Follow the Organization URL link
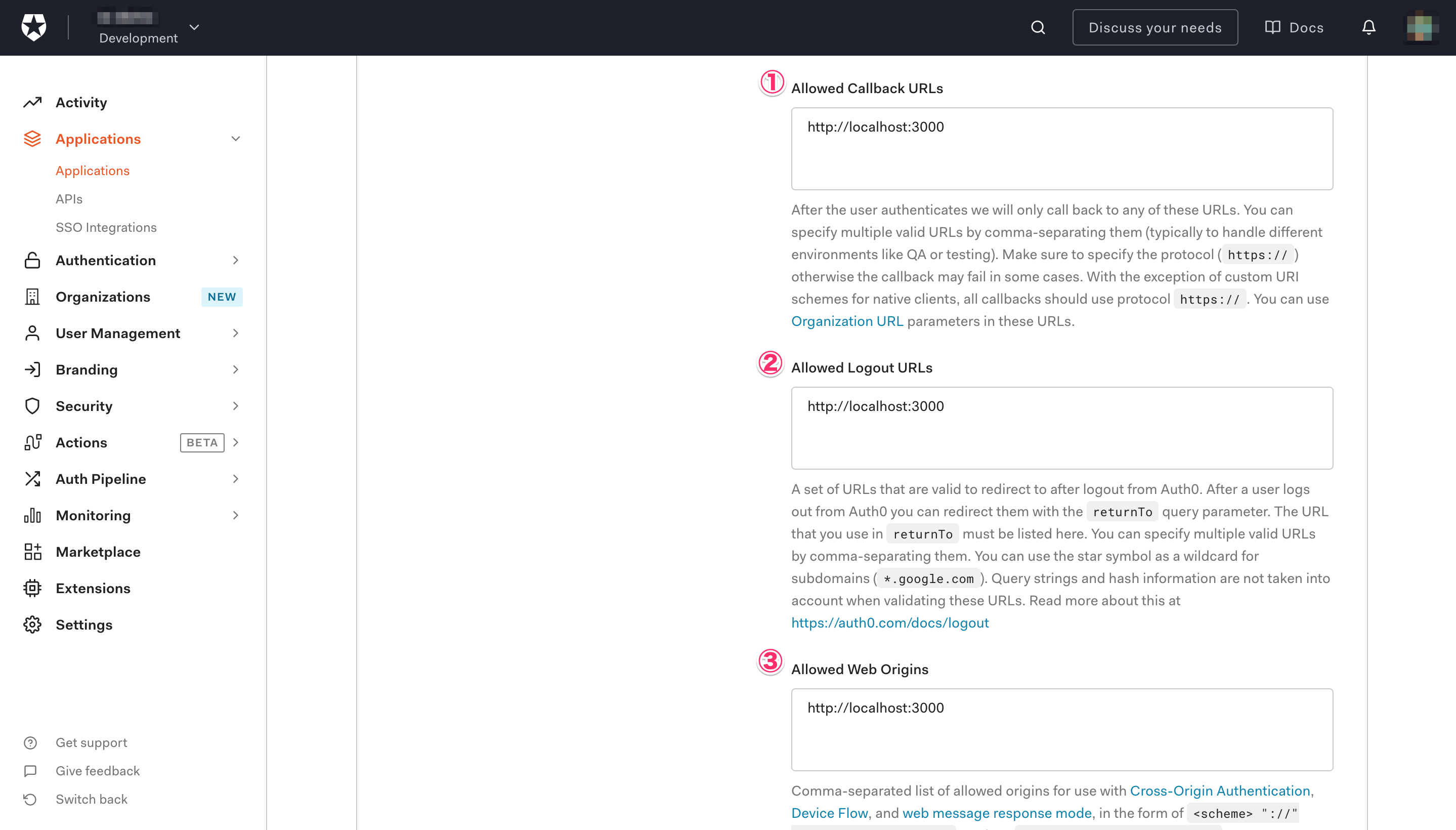 (x=847, y=321)
